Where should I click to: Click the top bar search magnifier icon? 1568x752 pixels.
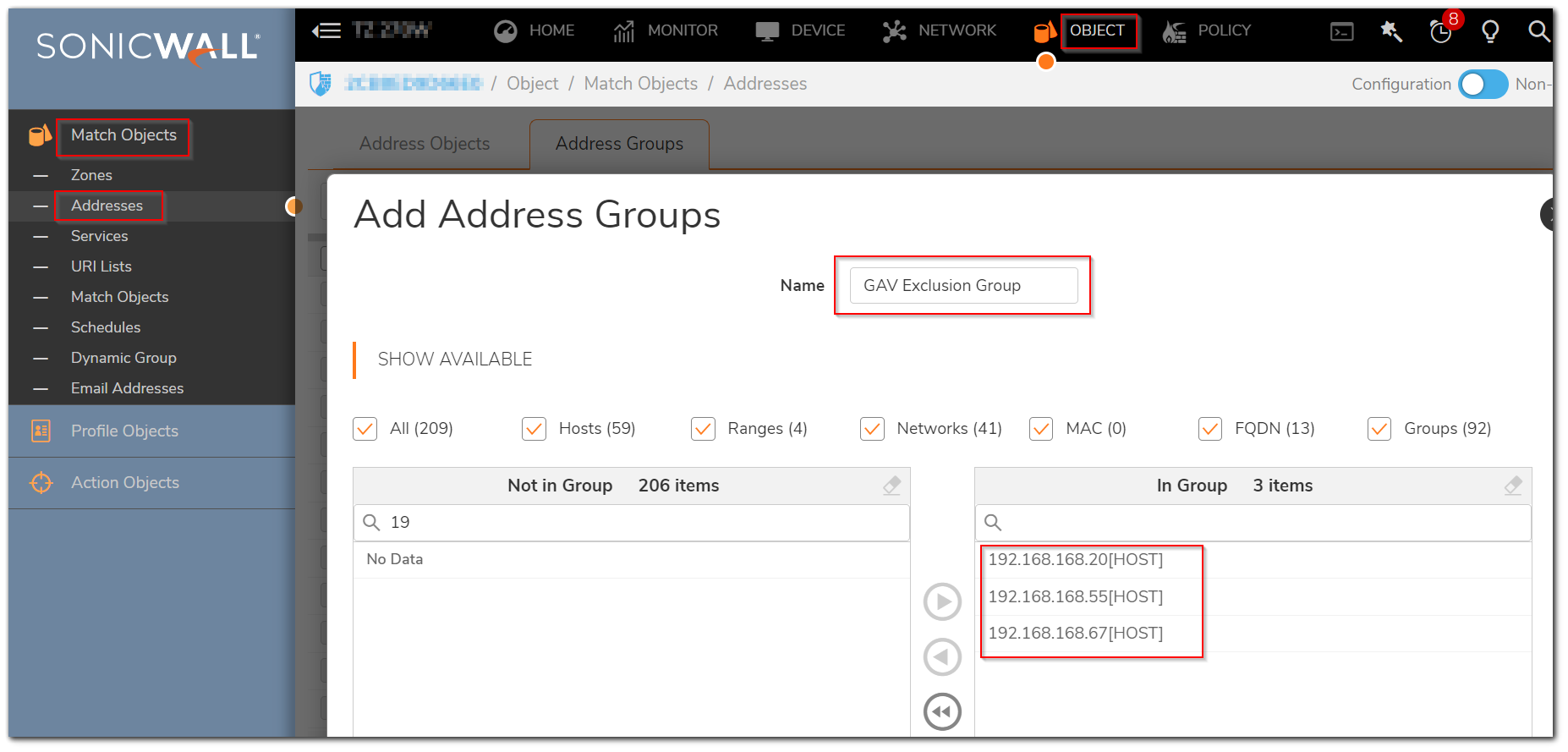pos(1539,32)
